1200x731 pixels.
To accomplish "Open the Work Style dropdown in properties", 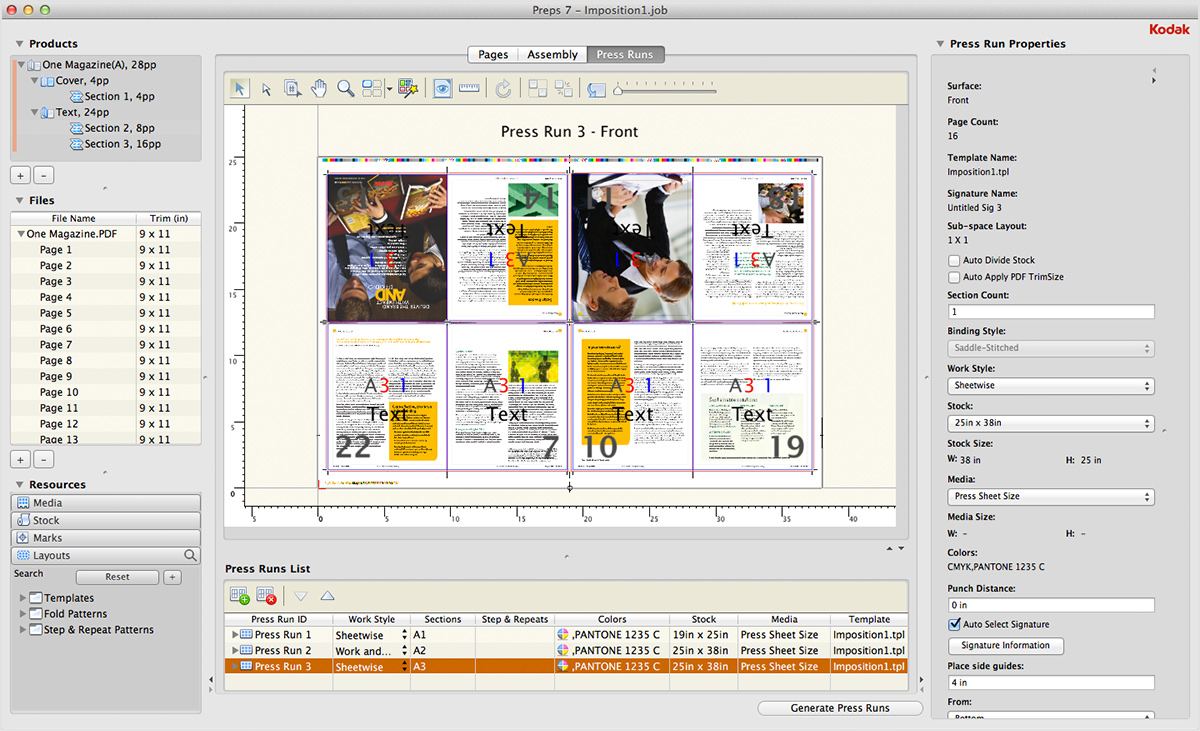I will point(1050,386).
